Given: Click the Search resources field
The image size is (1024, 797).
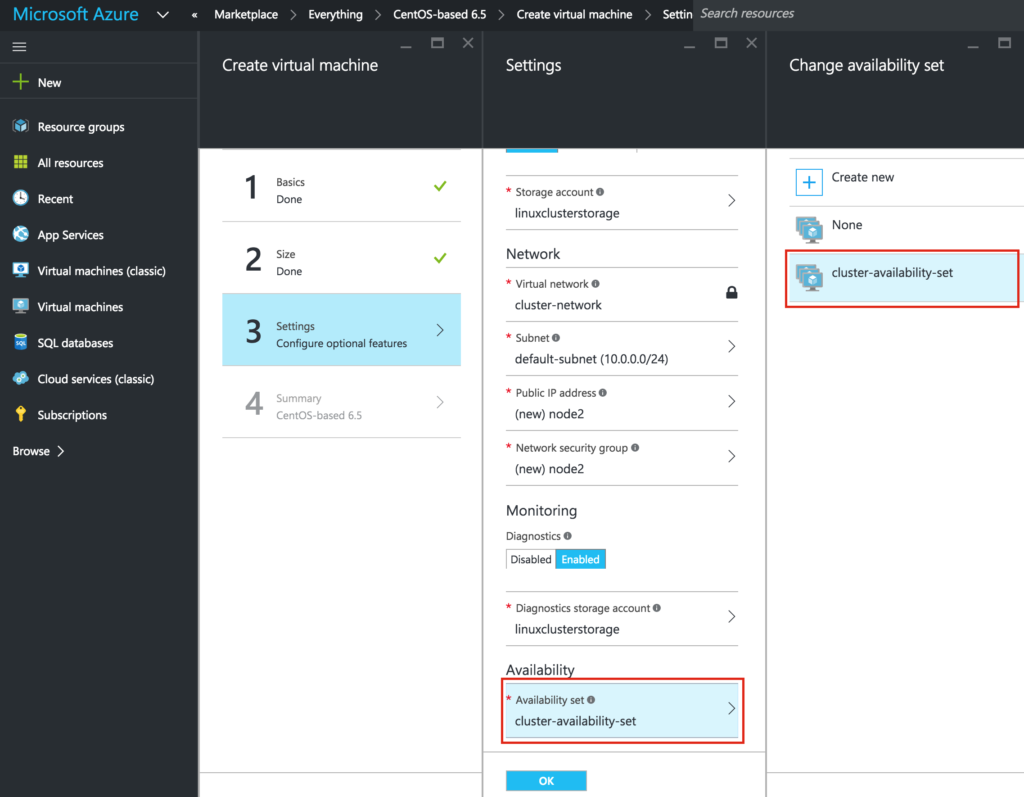Looking at the screenshot, I should coord(760,14).
